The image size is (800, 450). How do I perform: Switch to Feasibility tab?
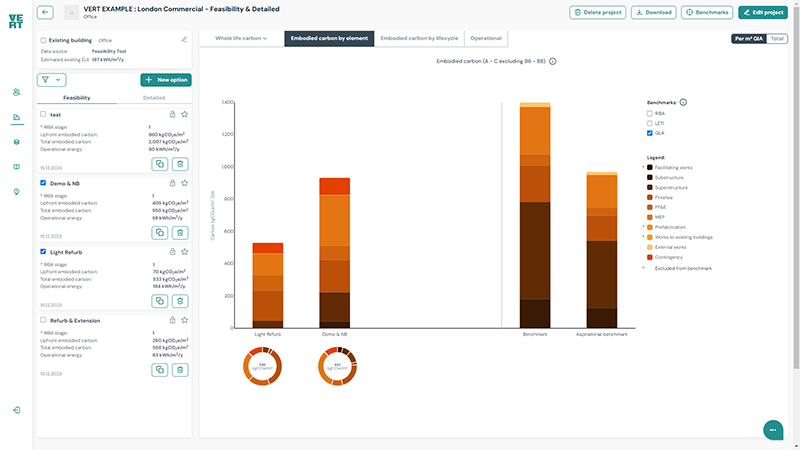77,97
